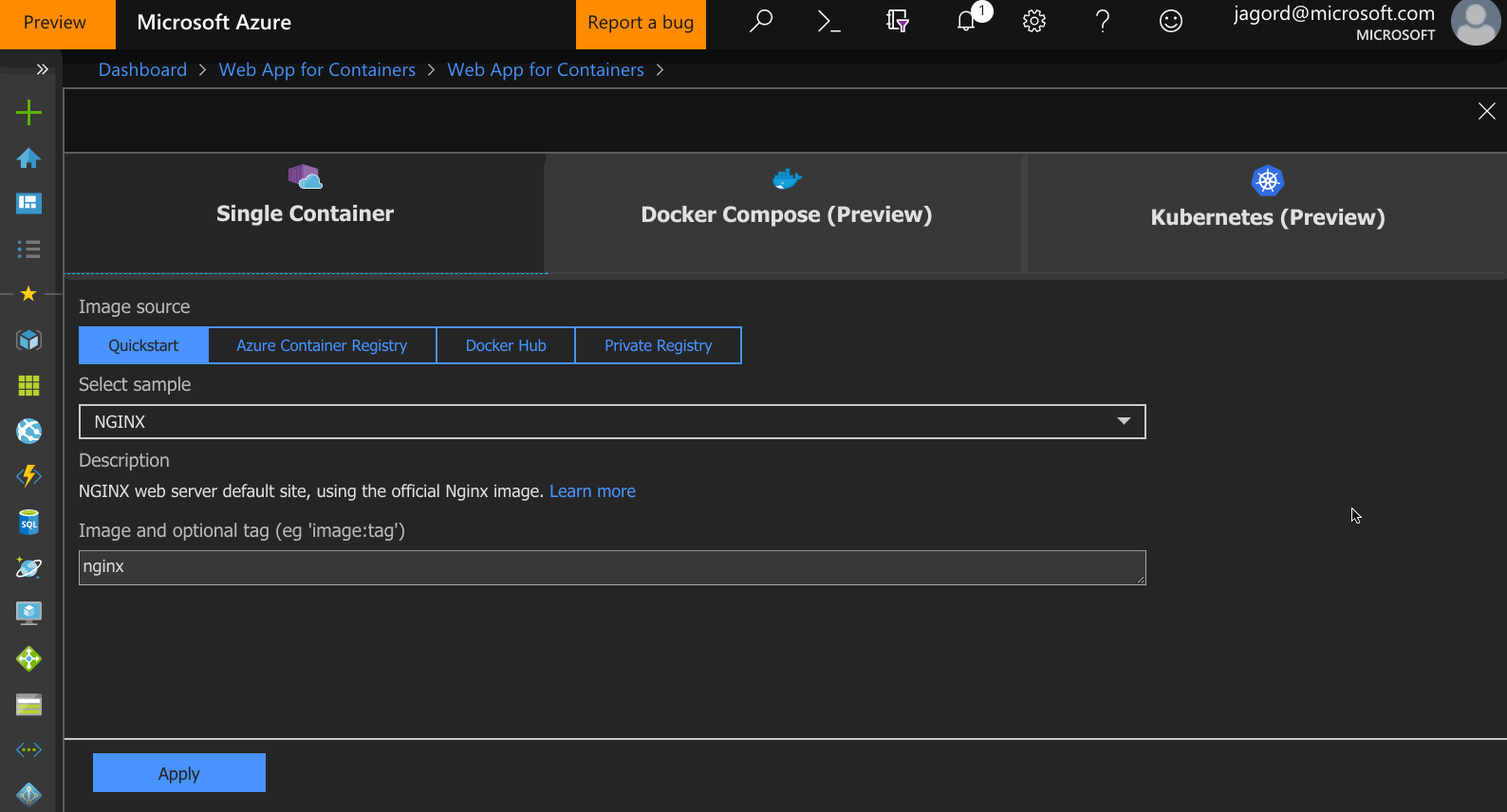The image size is (1507, 812).
Task: Click the Report a bug button
Action: pyautogui.click(x=641, y=24)
